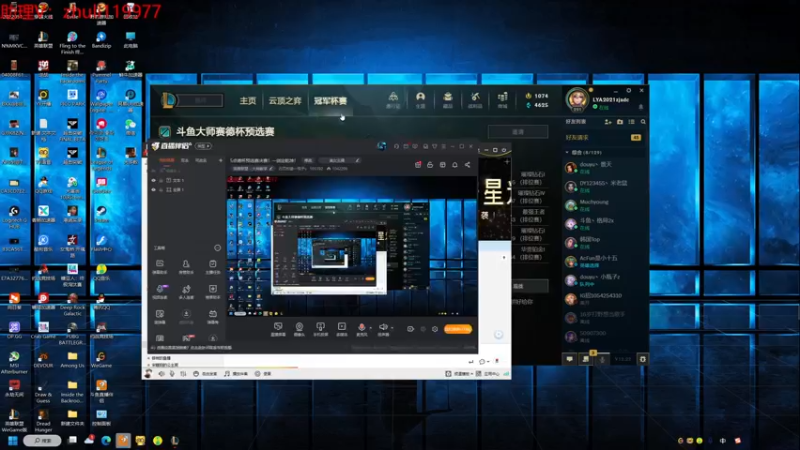800x450 pixels.
Task: Open notifications bell in streaming app header
Action: point(455,165)
